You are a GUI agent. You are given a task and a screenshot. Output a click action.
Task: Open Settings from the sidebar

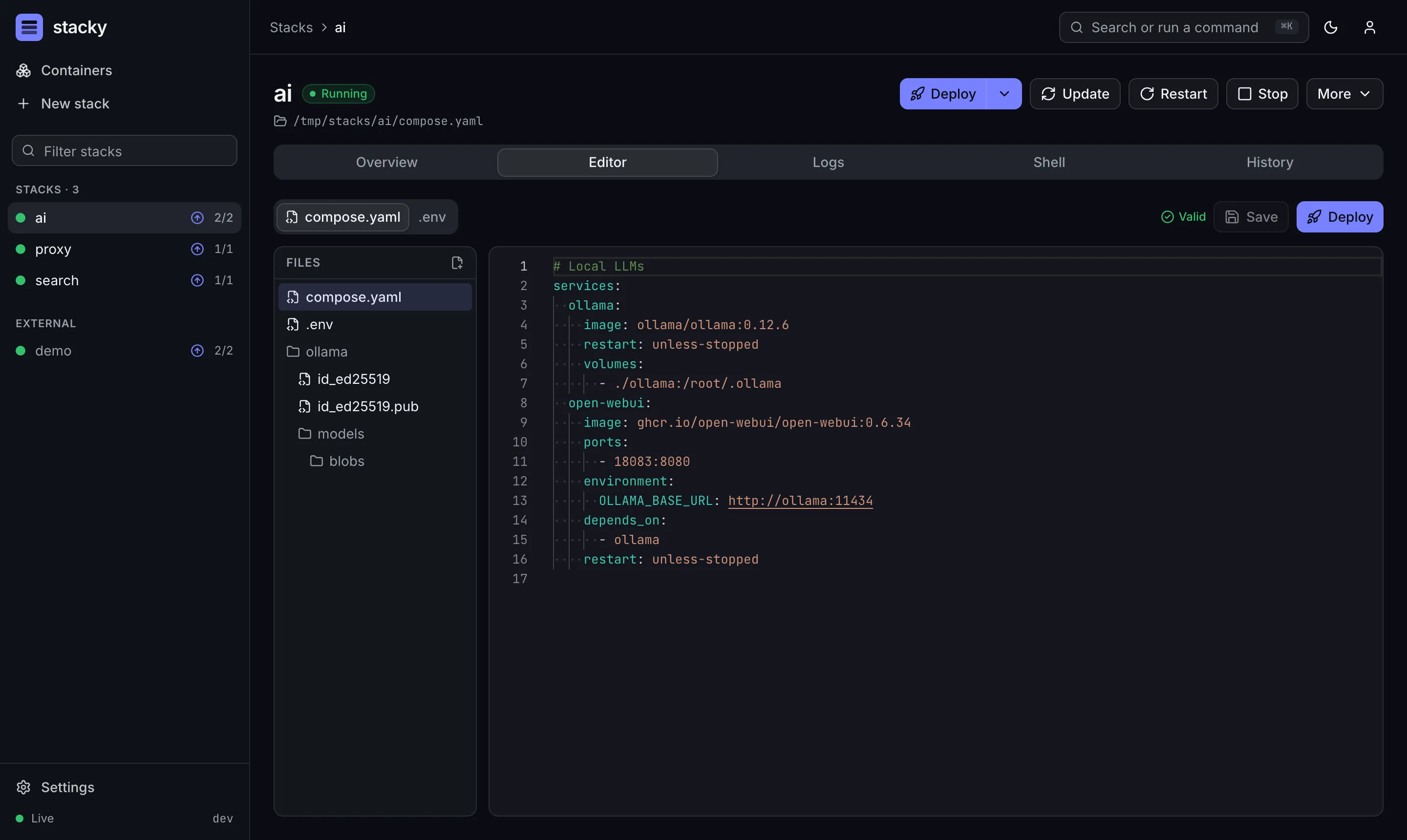(x=125, y=787)
